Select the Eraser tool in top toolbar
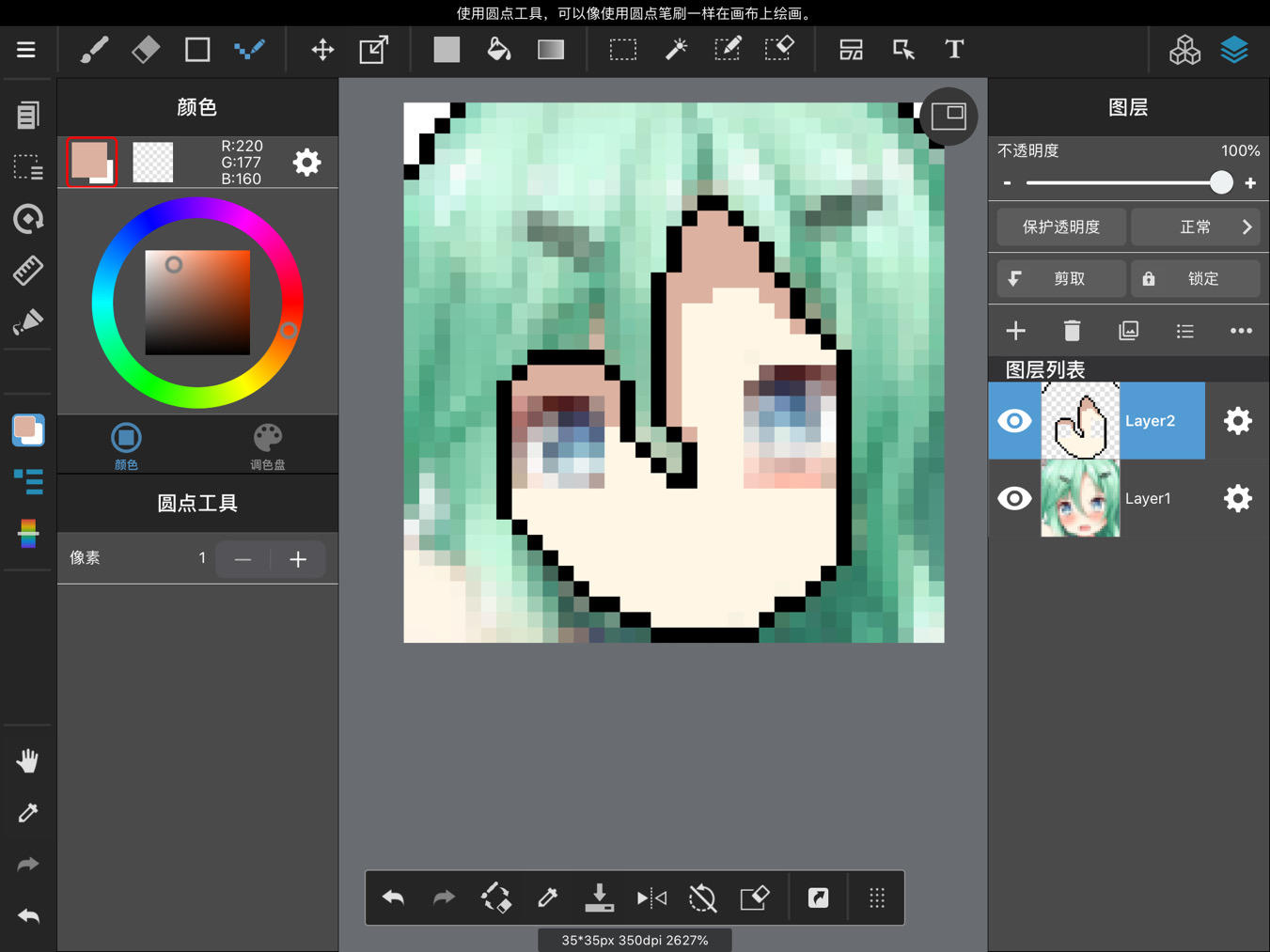 coord(146,50)
